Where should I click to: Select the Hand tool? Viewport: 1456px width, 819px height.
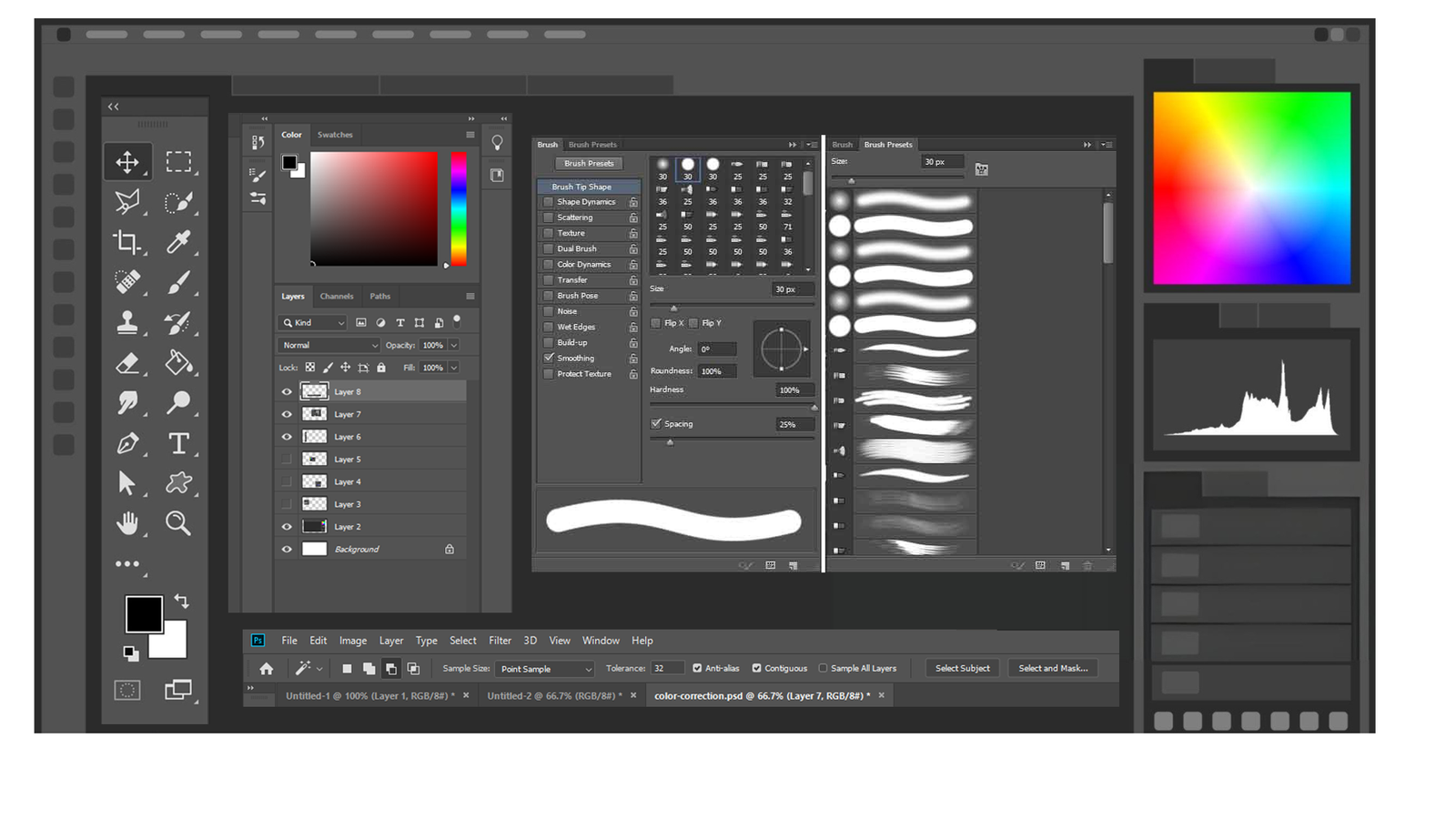(127, 522)
